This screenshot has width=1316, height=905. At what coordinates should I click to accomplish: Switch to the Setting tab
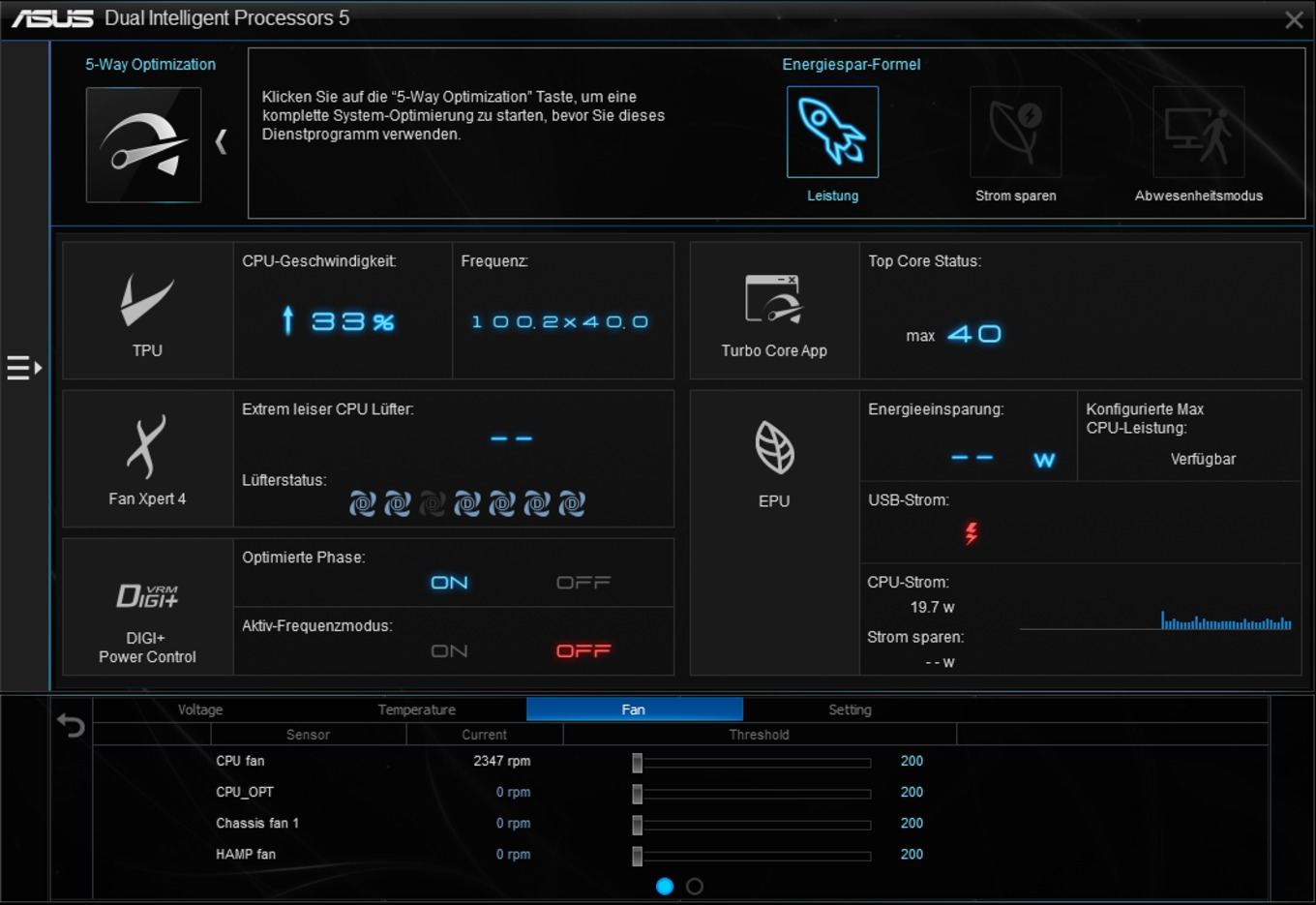pos(850,709)
